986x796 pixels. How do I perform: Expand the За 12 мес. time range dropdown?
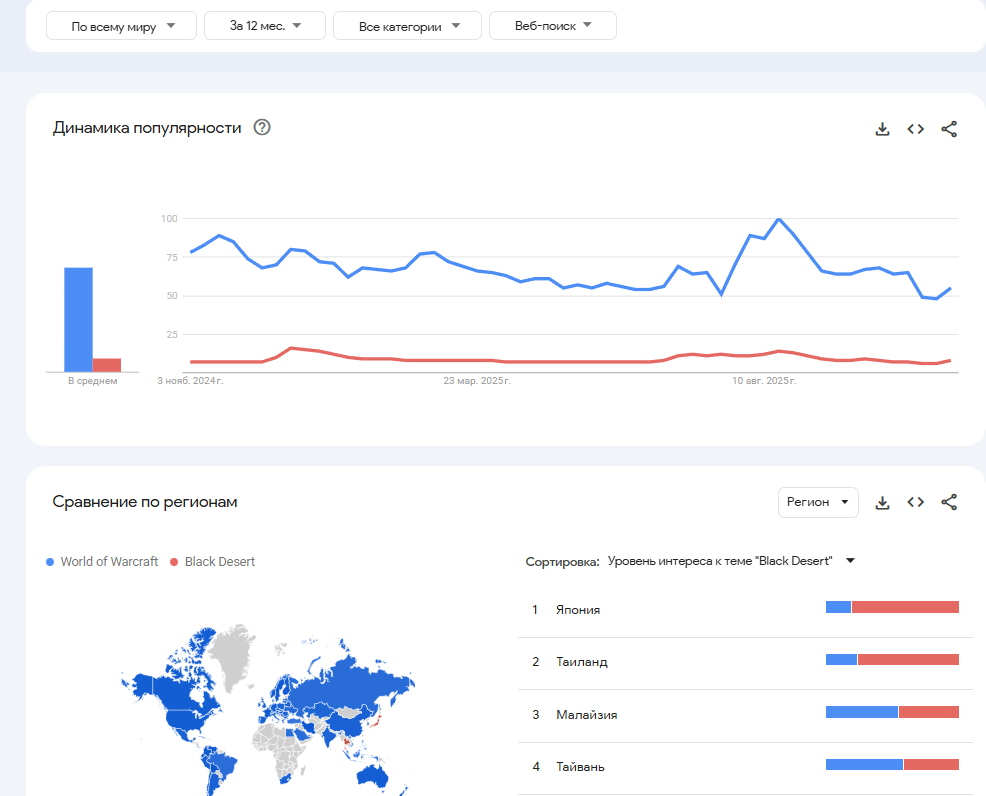click(x=265, y=26)
